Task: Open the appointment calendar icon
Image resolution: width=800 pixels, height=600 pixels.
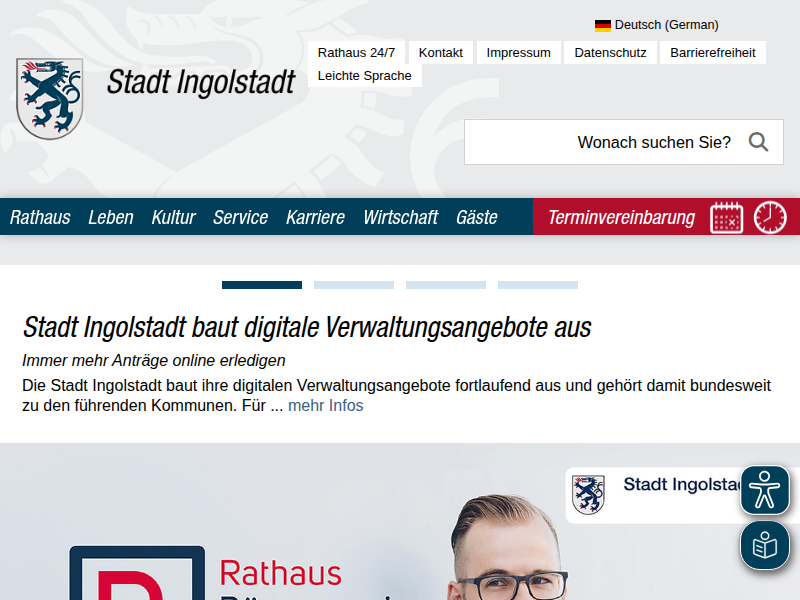Action: click(x=727, y=217)
